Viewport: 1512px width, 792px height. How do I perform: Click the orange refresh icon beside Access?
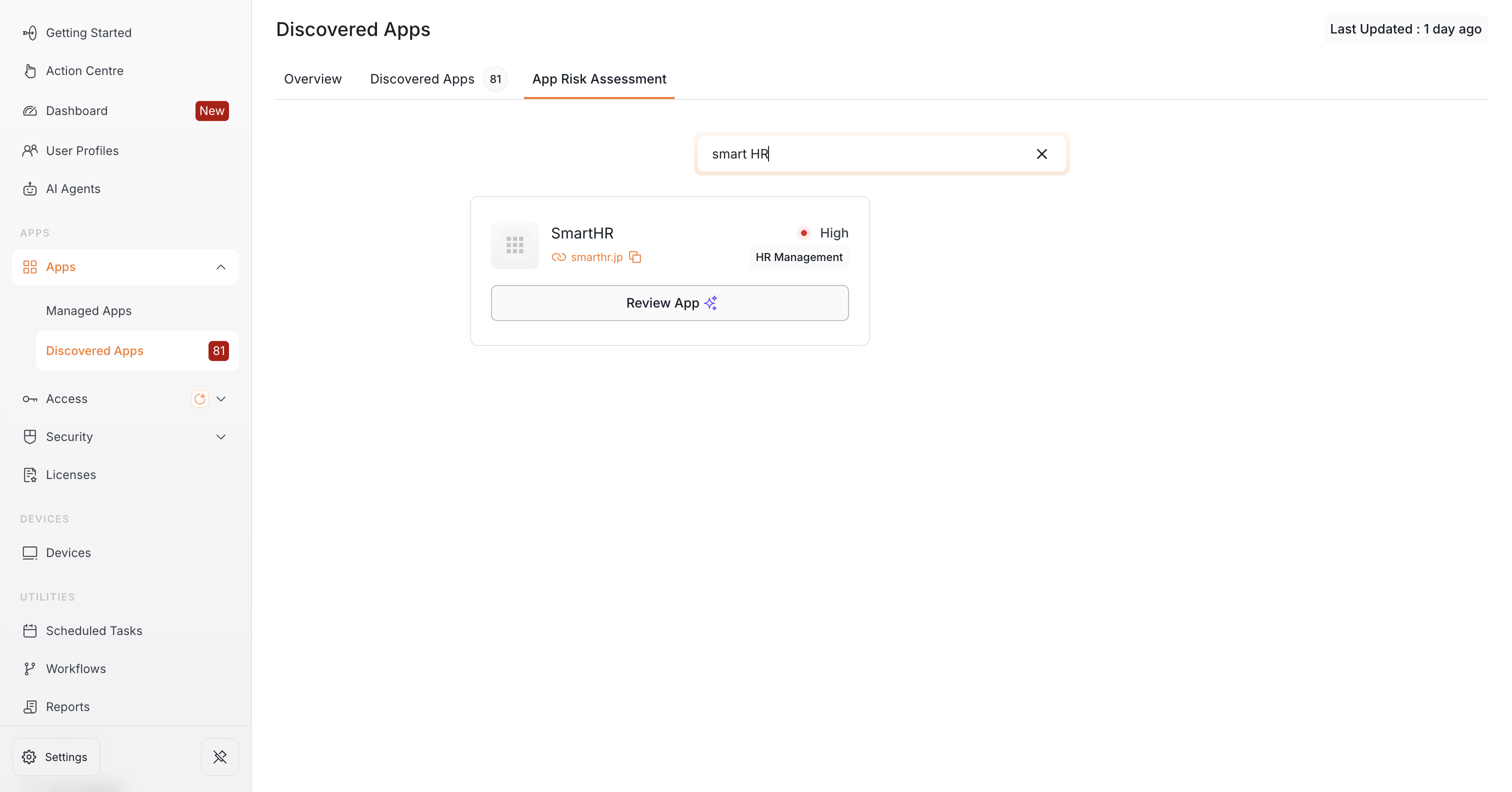(x=199, y=399)
